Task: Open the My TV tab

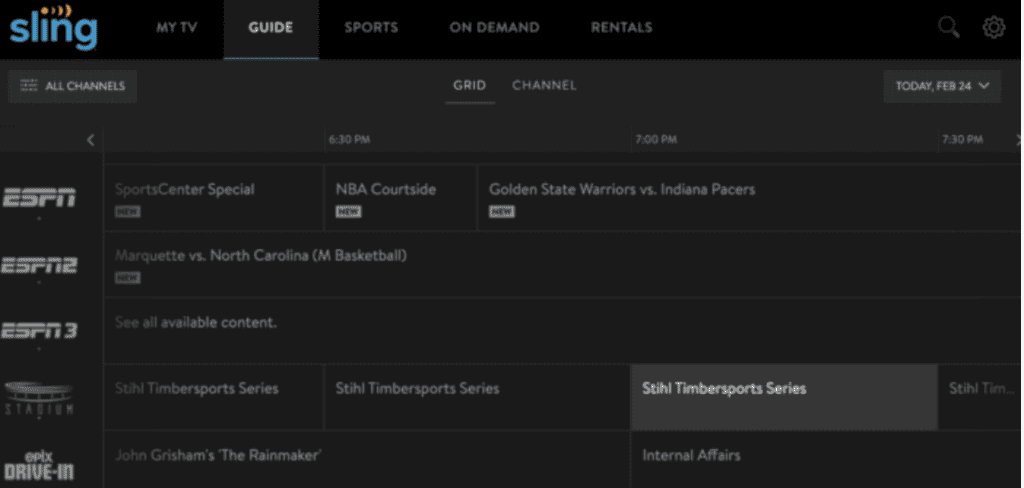Action: (x=176, y=27)
